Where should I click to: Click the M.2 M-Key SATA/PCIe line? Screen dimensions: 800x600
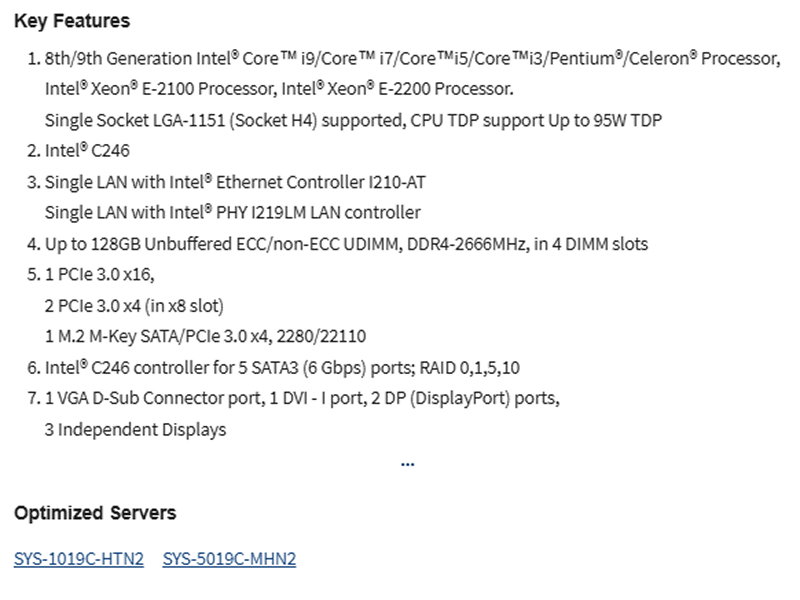198,336
